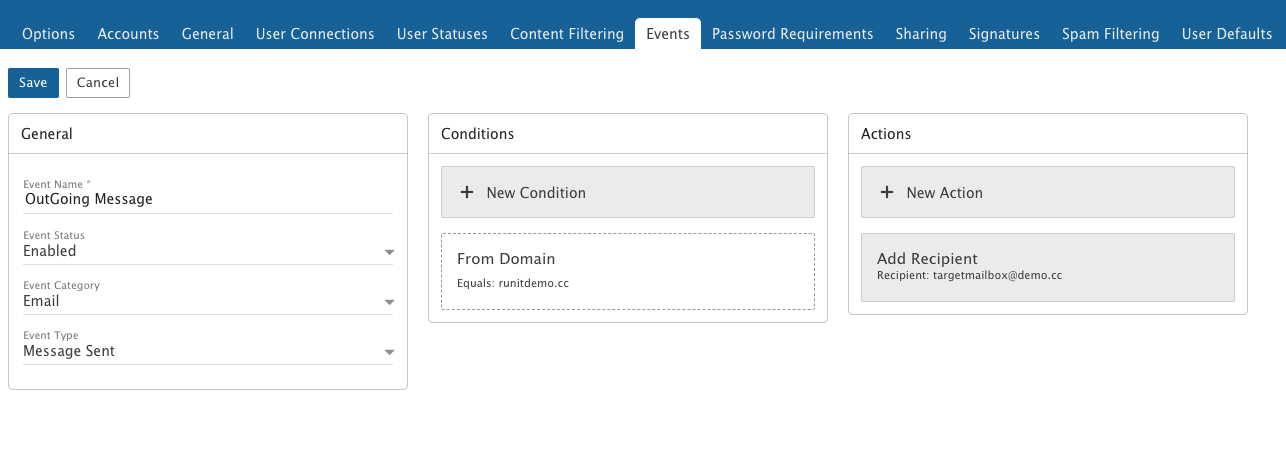
Task: Open the Password Requirements tab
Action: pos(792,34)
